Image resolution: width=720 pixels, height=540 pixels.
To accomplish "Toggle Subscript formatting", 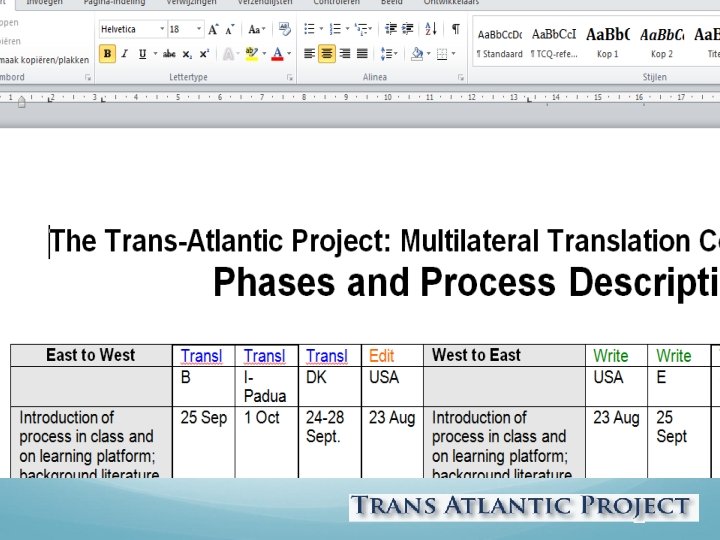I will [187, 54].
